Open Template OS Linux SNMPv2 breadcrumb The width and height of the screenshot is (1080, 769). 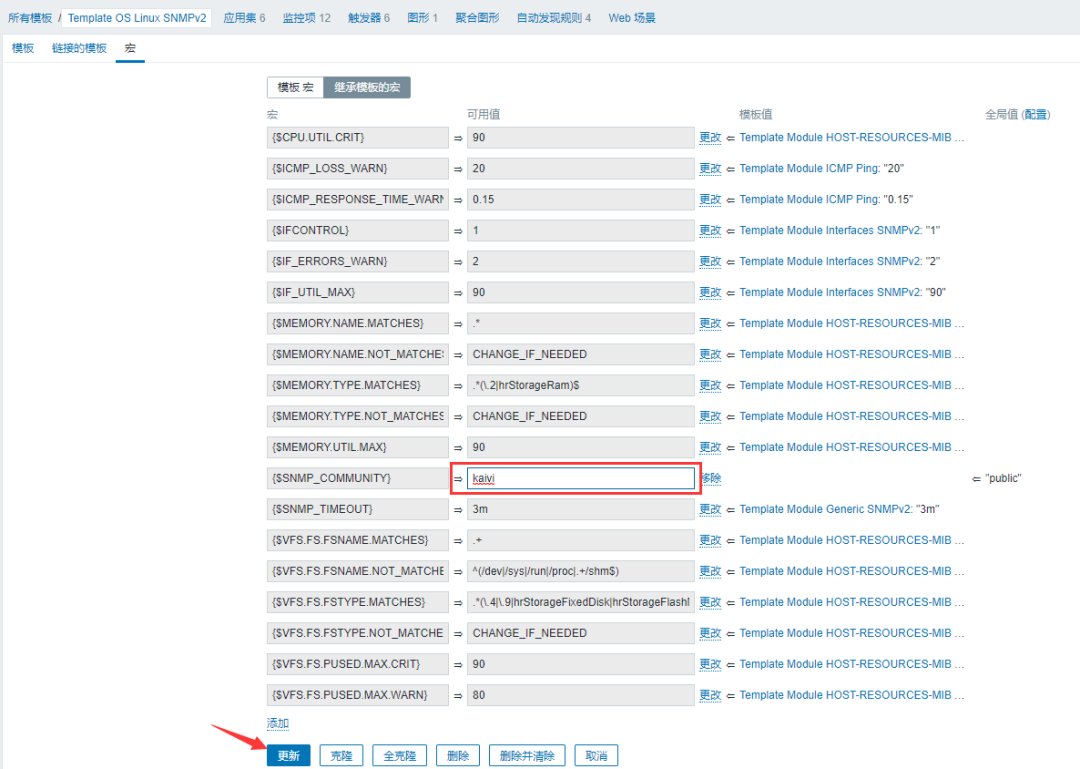pyautogui.click(x=137, y=18)
